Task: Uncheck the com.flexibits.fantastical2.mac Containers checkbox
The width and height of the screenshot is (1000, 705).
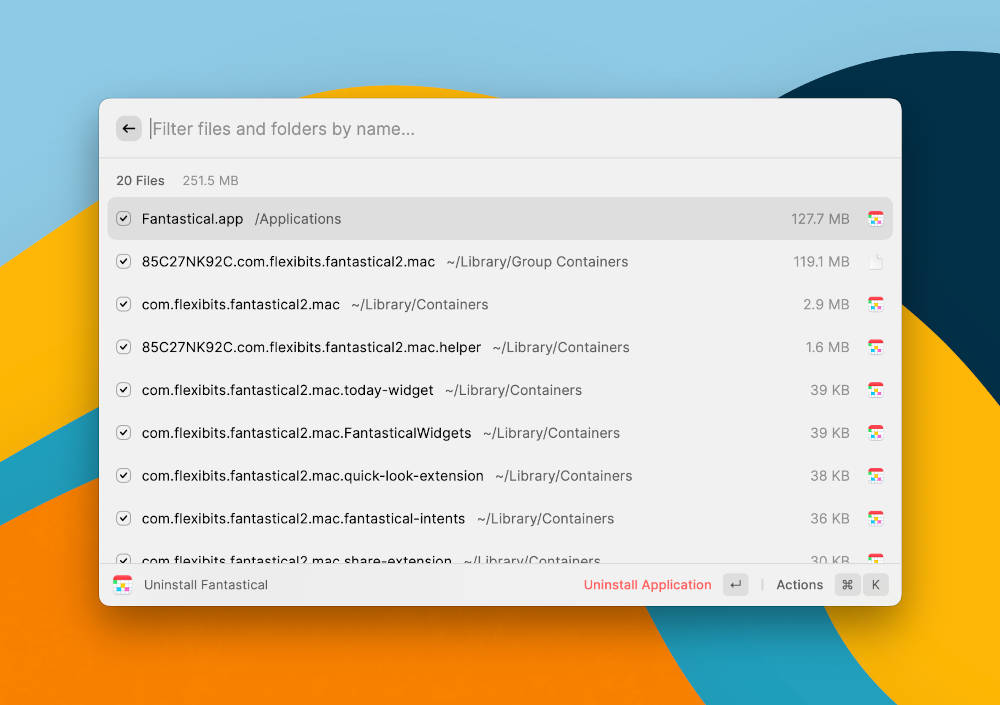Action: [124, 304]
